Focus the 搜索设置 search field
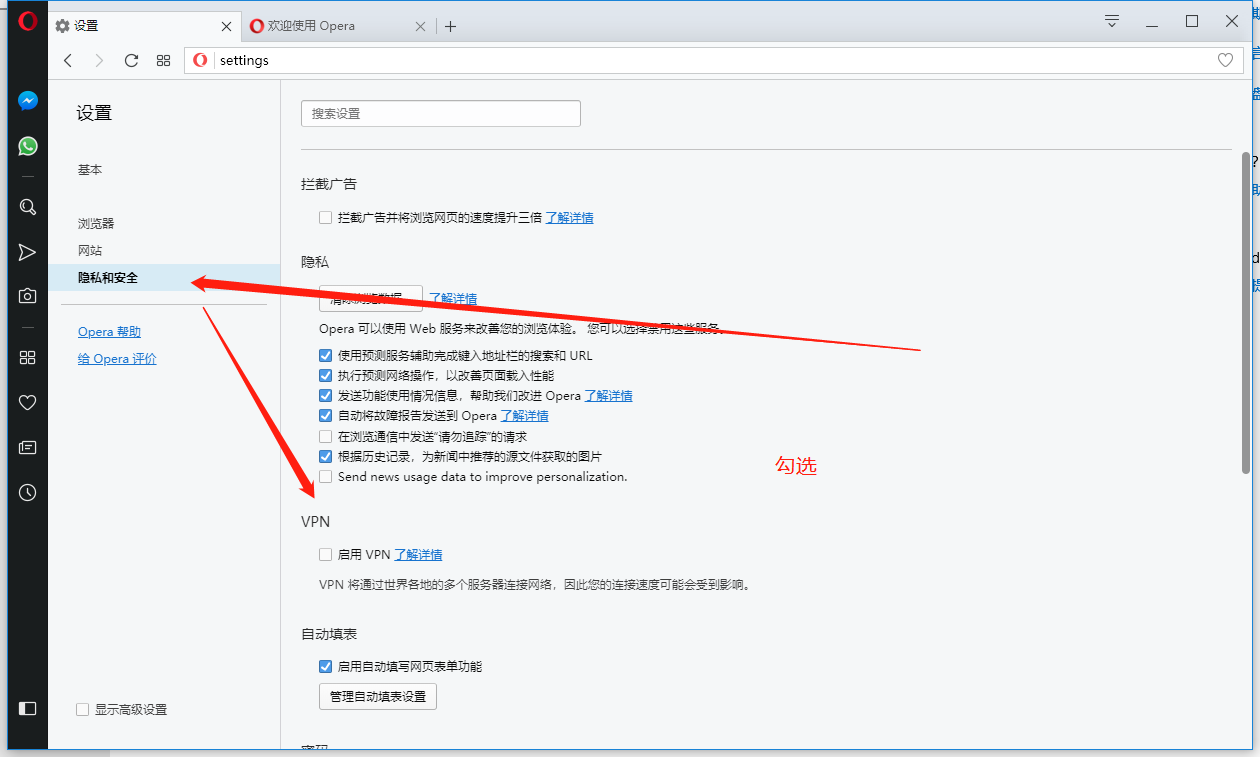Viewport: 1260px width, 757px height. pos(441,114)
